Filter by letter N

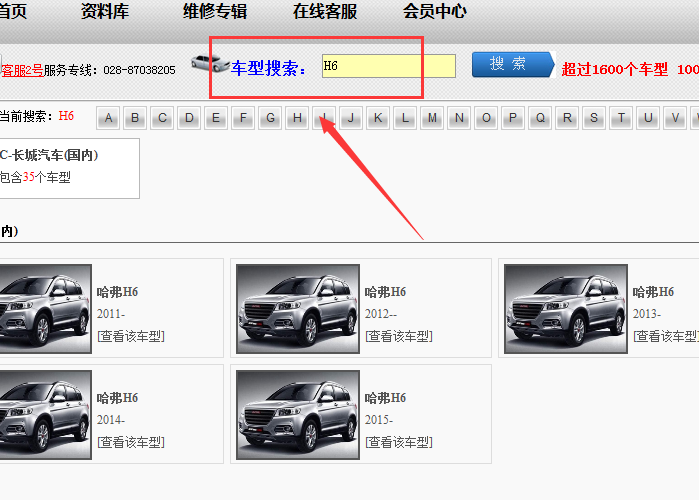pos(459,118)
